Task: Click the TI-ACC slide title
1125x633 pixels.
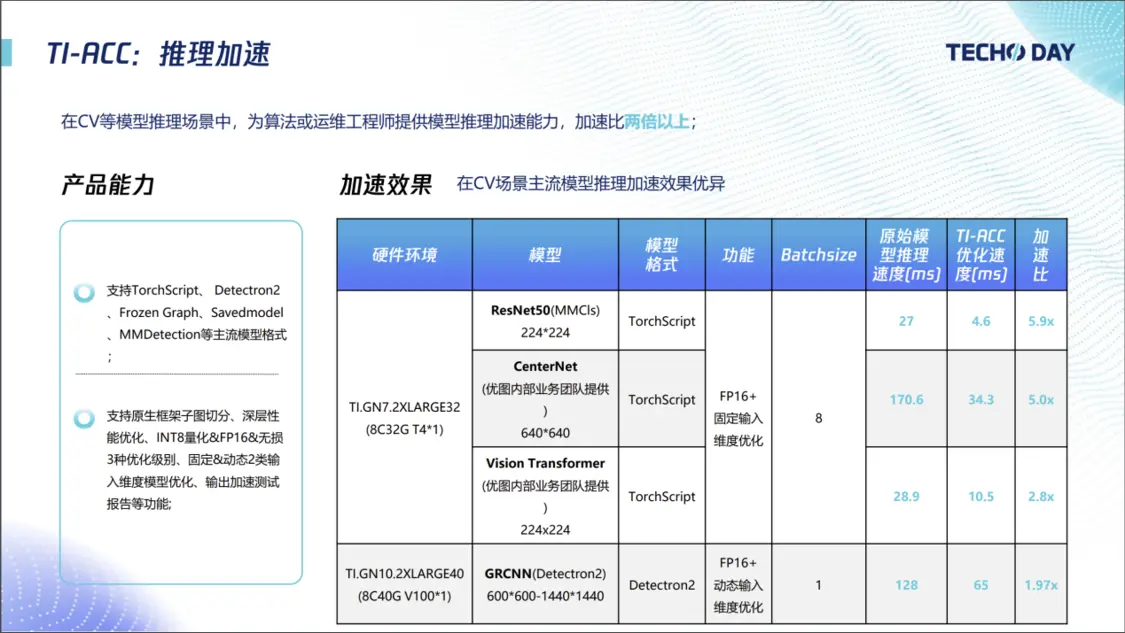Action: point(158,53)
